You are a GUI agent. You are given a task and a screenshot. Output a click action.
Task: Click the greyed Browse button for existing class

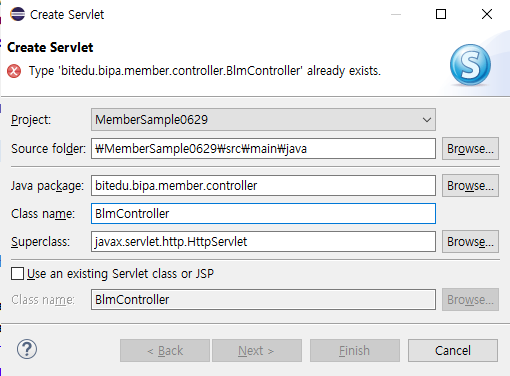[470, 300]
